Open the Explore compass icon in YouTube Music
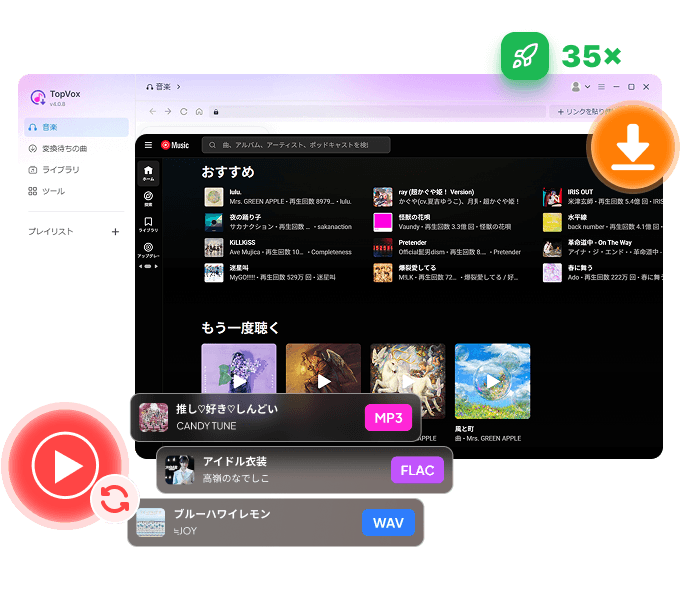 coord(148,198)
